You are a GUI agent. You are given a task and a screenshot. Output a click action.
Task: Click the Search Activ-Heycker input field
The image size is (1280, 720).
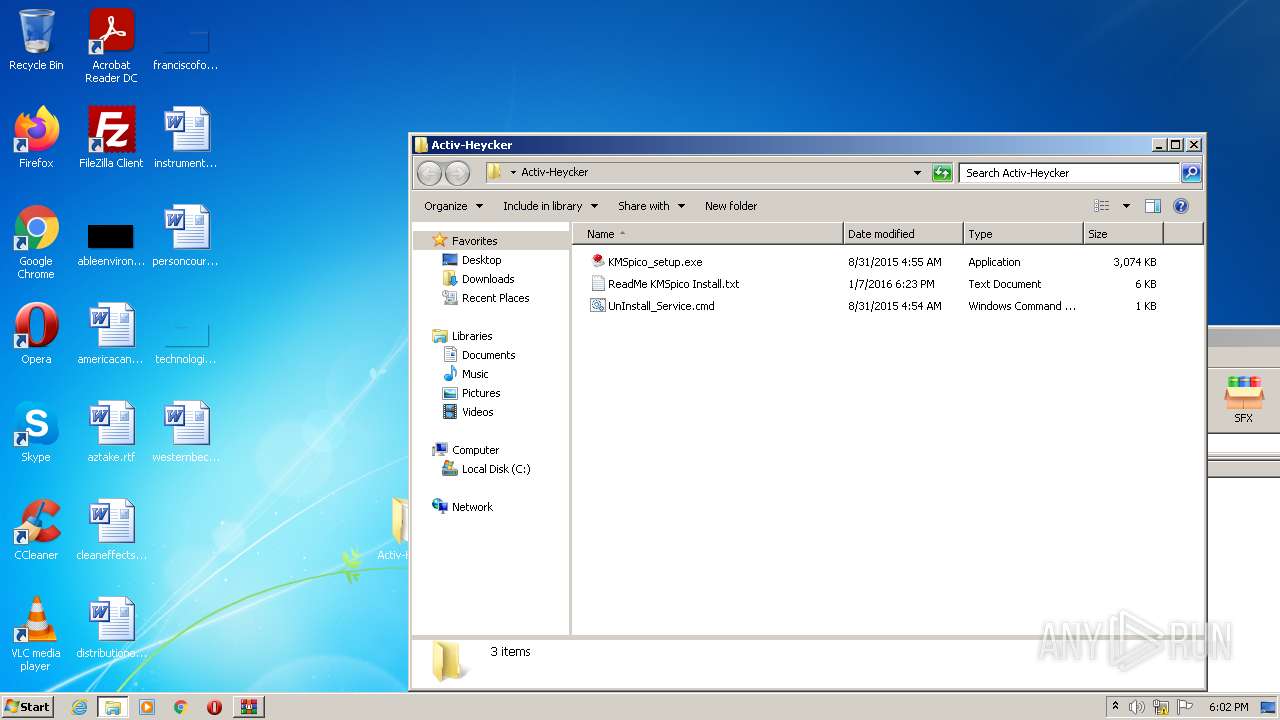pos(1070,173)
